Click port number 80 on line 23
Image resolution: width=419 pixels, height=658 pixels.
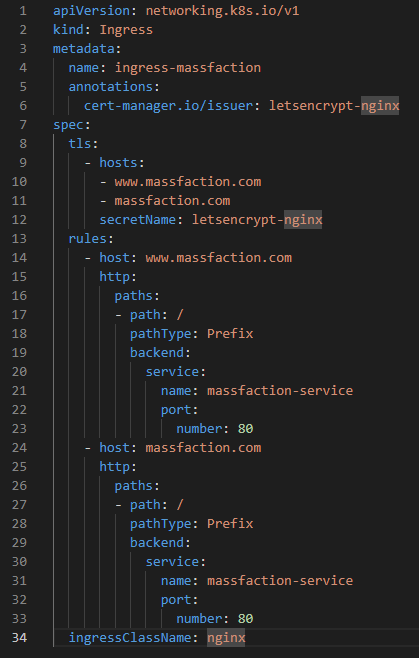(x=245, y=428)
